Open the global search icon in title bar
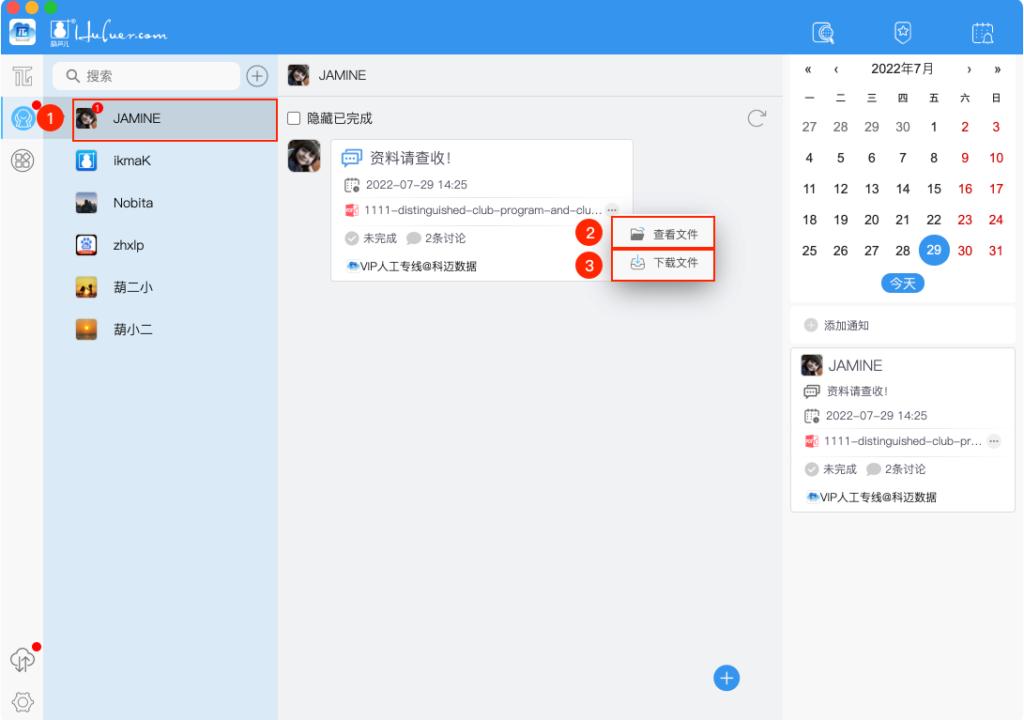 823,31
